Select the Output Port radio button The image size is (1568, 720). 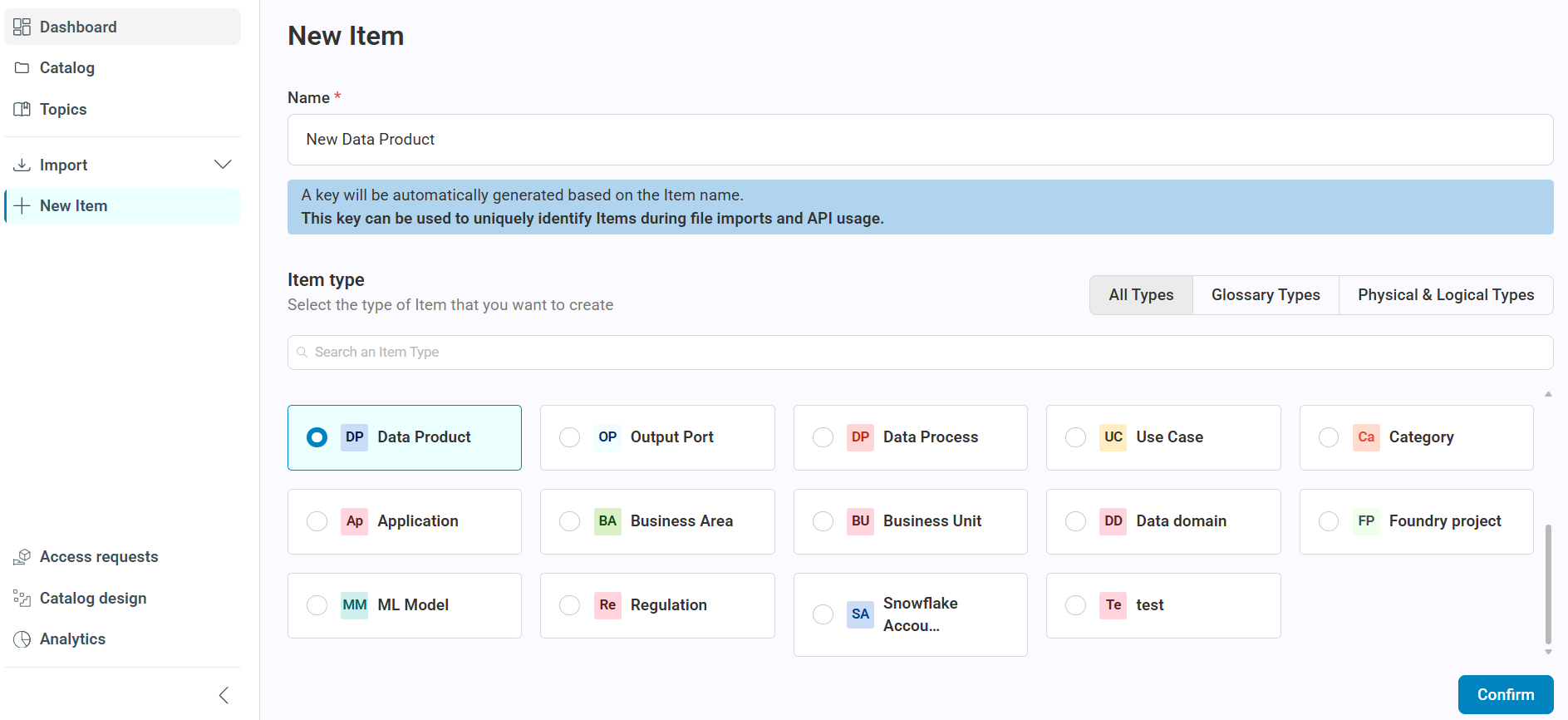click(569, 437)
